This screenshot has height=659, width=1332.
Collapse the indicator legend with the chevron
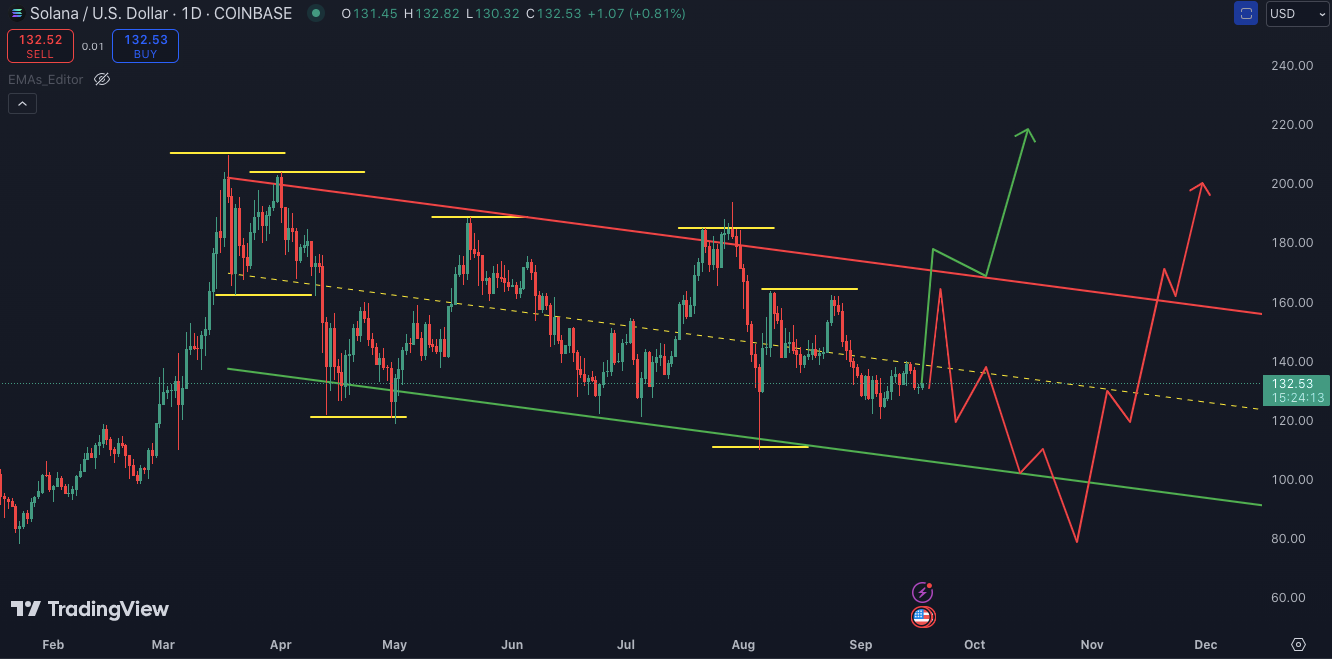click(x=22, y=103)
